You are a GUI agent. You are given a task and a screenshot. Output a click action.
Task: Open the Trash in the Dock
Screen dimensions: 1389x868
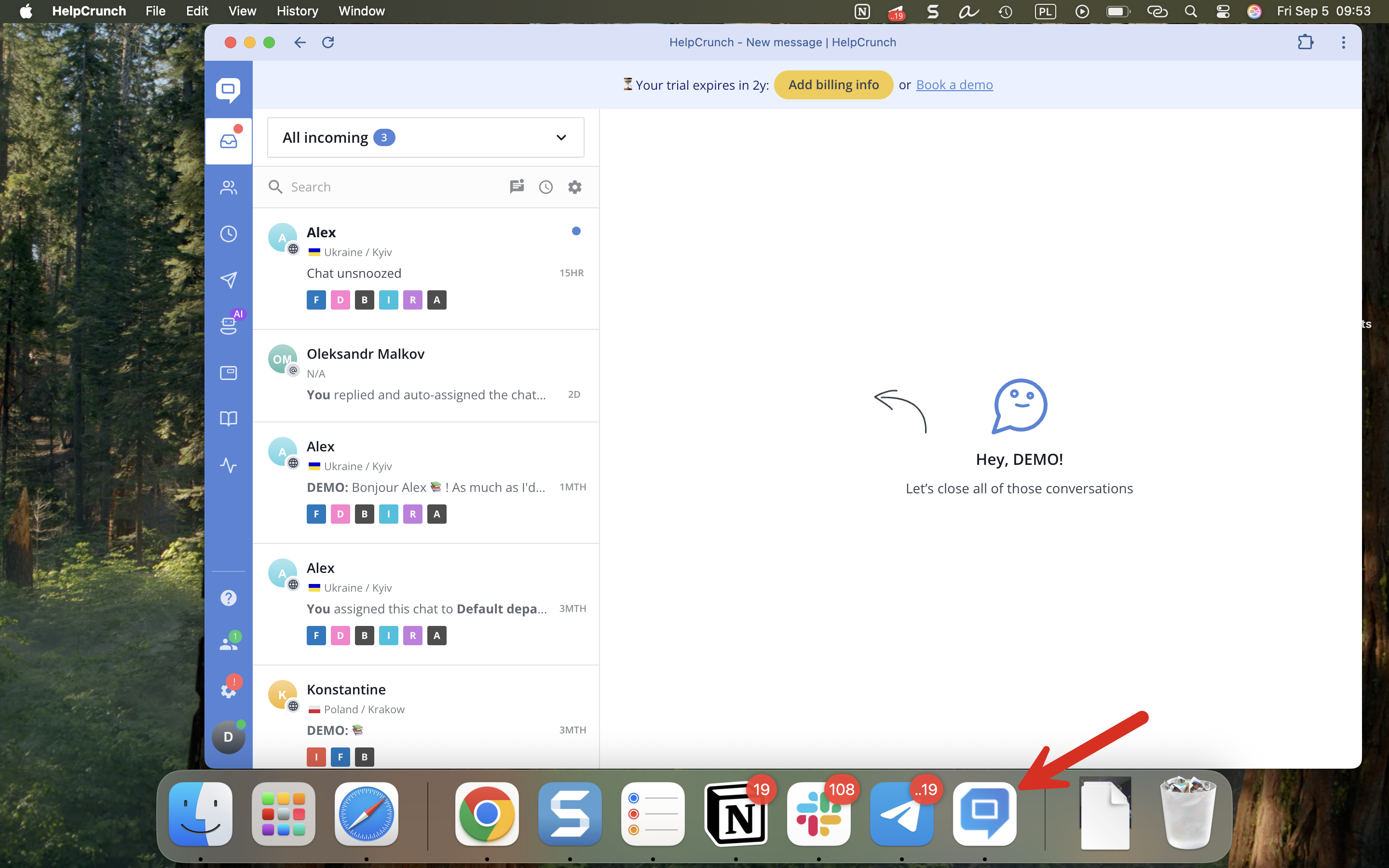coord(1187,814)
